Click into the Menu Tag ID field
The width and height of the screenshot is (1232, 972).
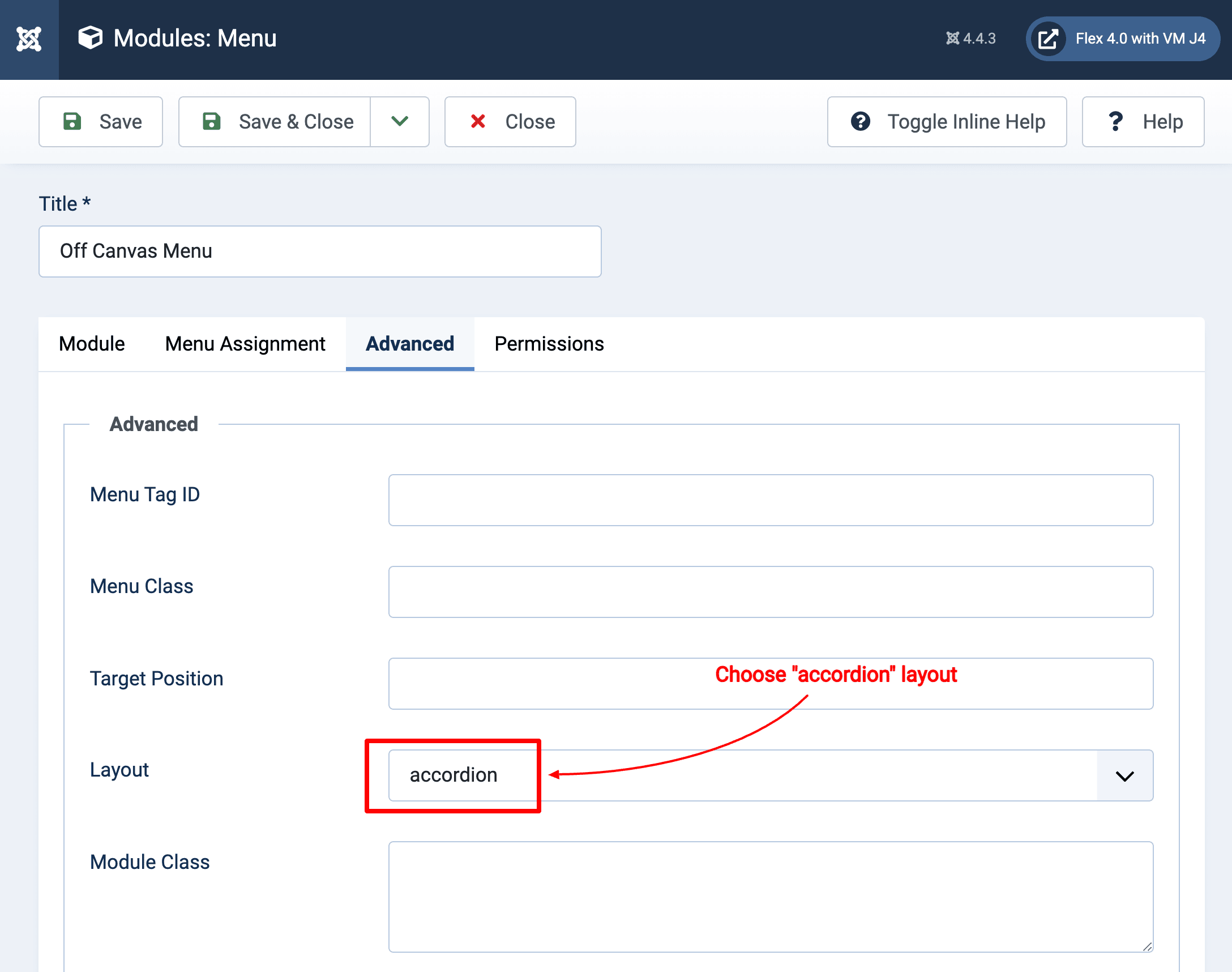(x=770, y=500)
